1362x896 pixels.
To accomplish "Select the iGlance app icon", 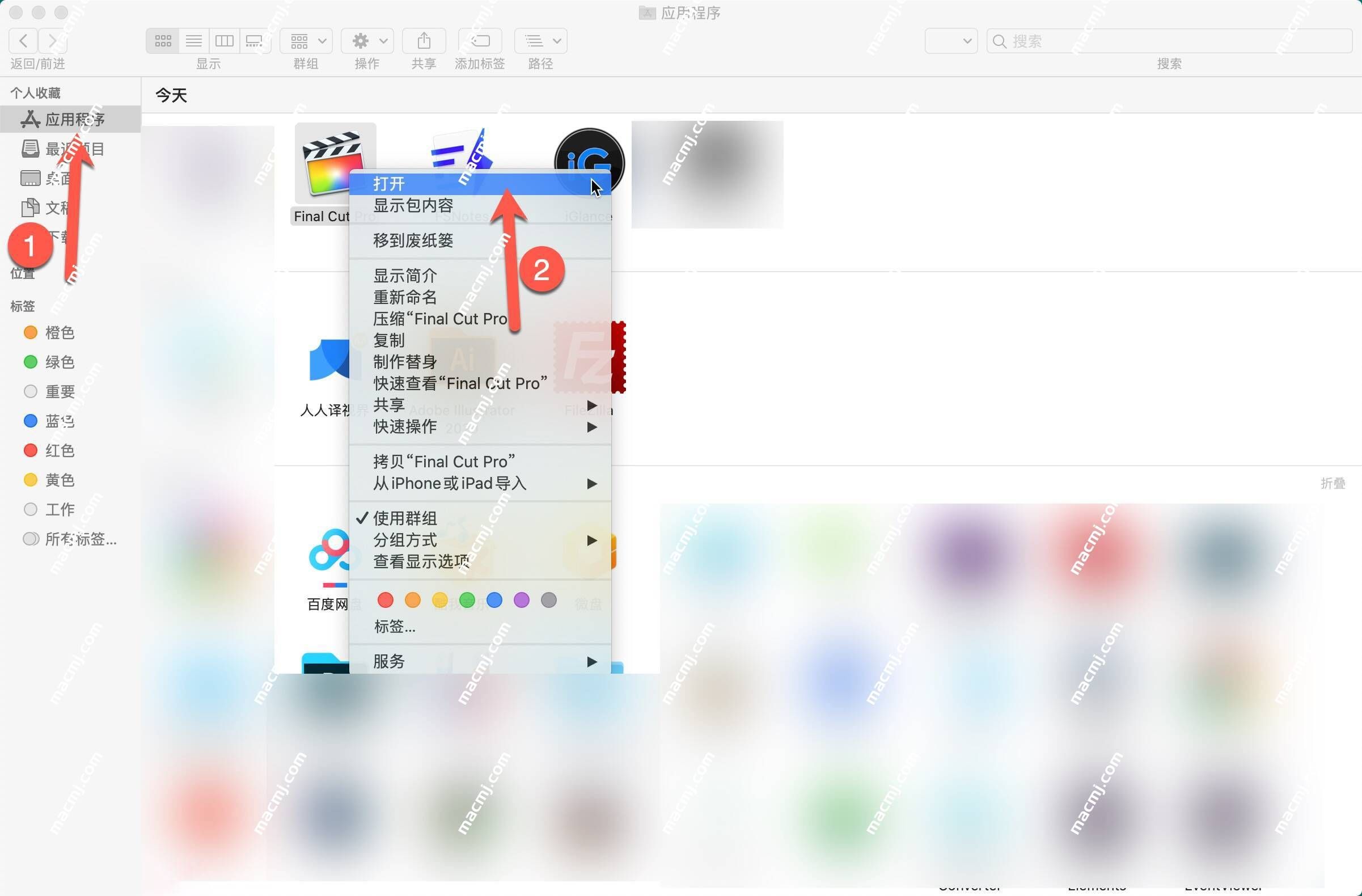I will click(590, 163).
